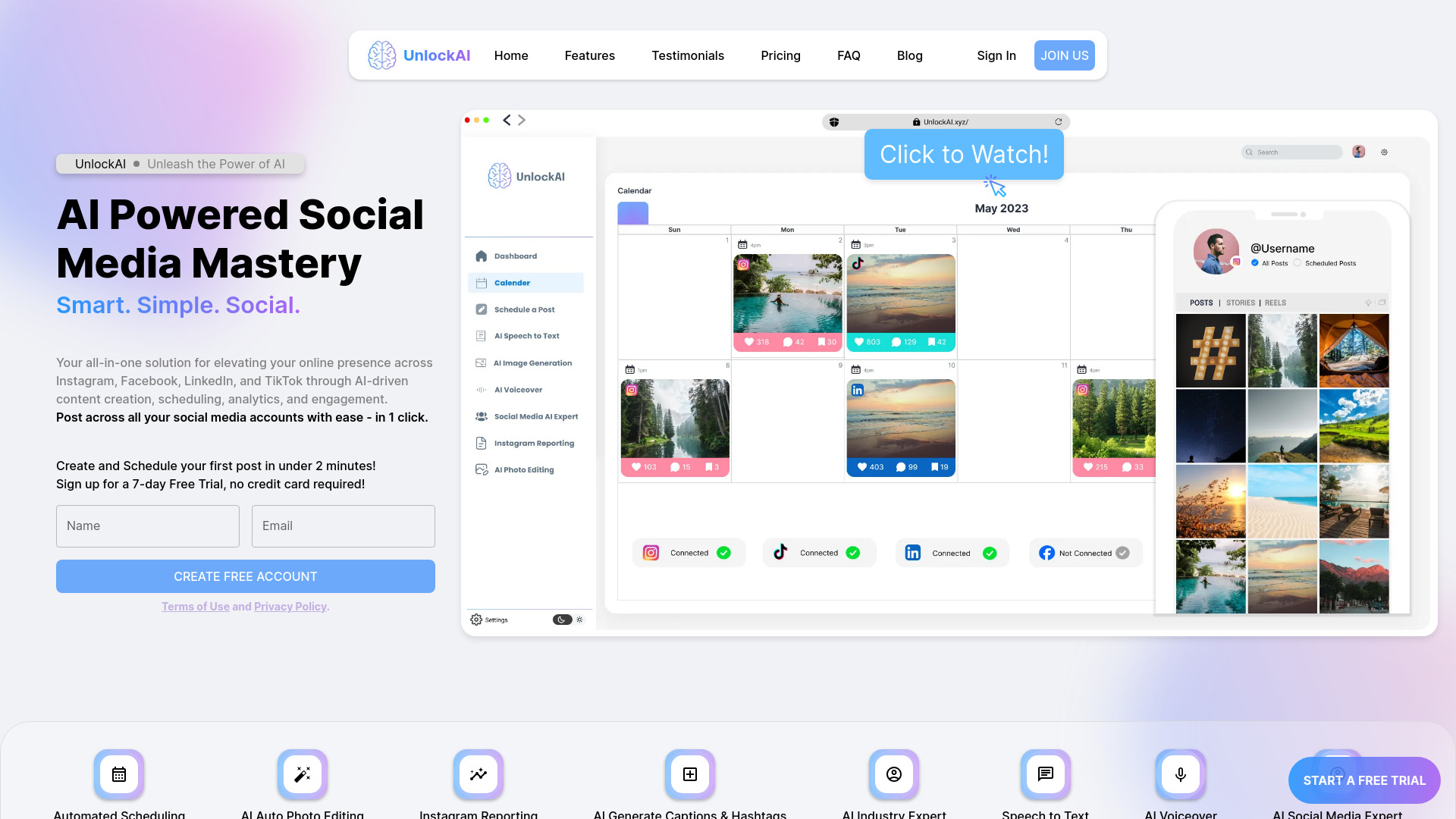This screenshot has height=819, width=1456.
Task: Open AI Speech to Text tool
Action: 527,335
